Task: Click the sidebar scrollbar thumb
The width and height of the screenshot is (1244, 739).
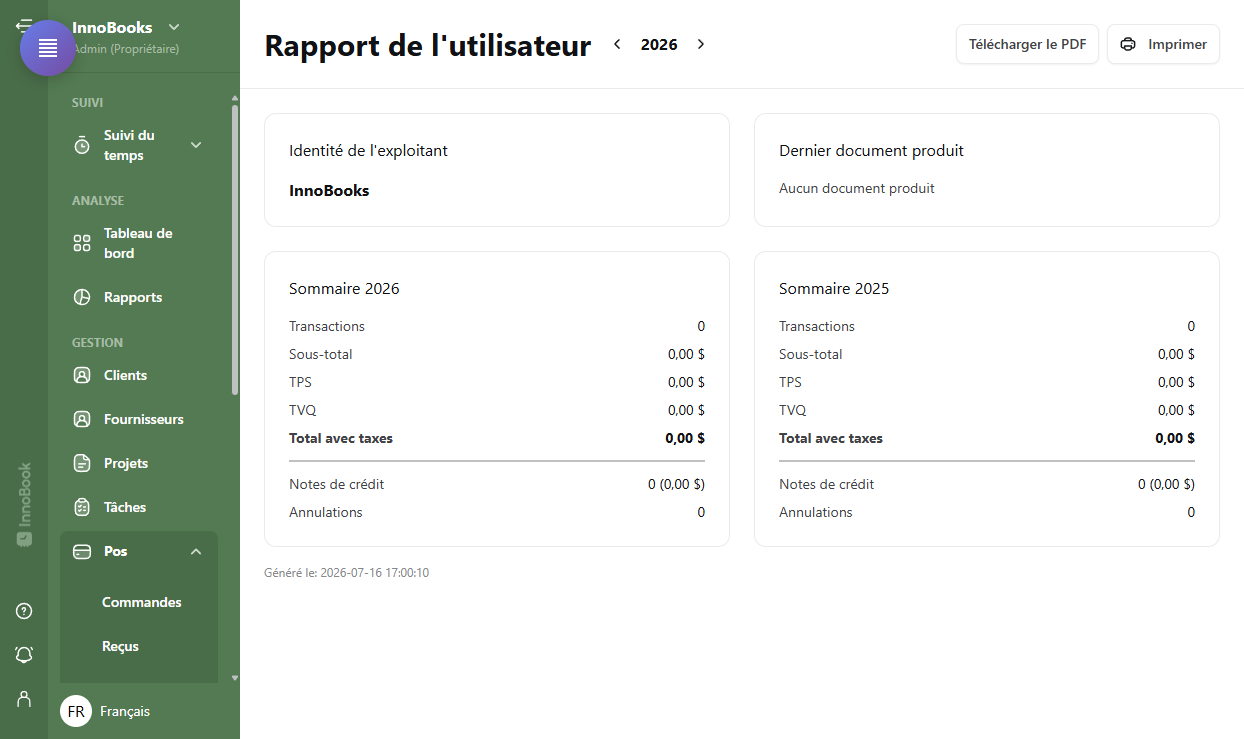Action: coord(235,250)
